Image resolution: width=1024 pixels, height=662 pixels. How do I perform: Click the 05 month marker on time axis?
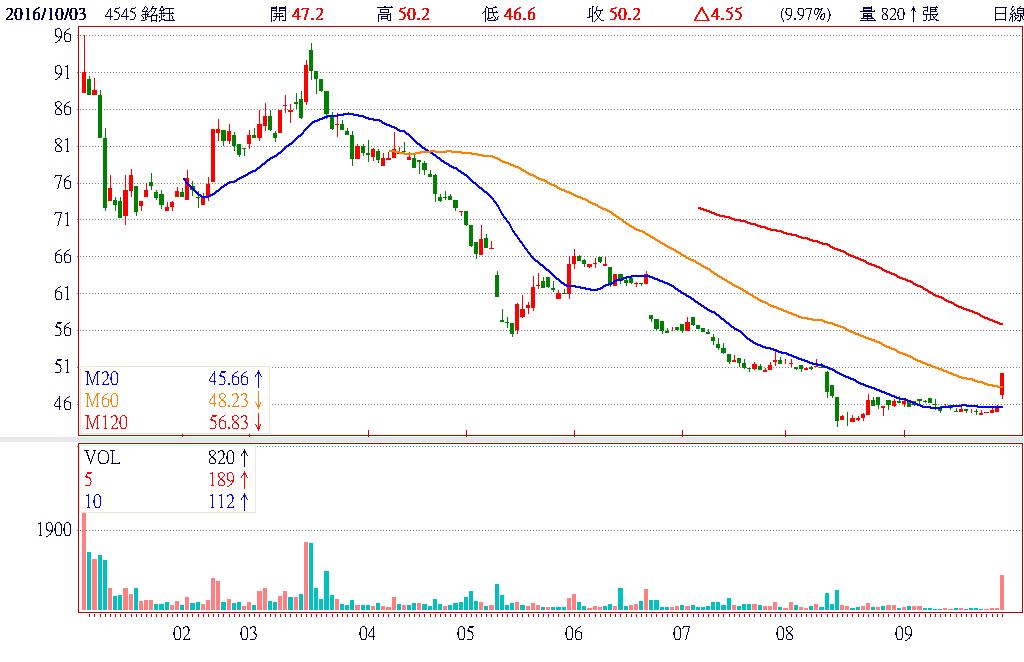(x=465, y=633)
